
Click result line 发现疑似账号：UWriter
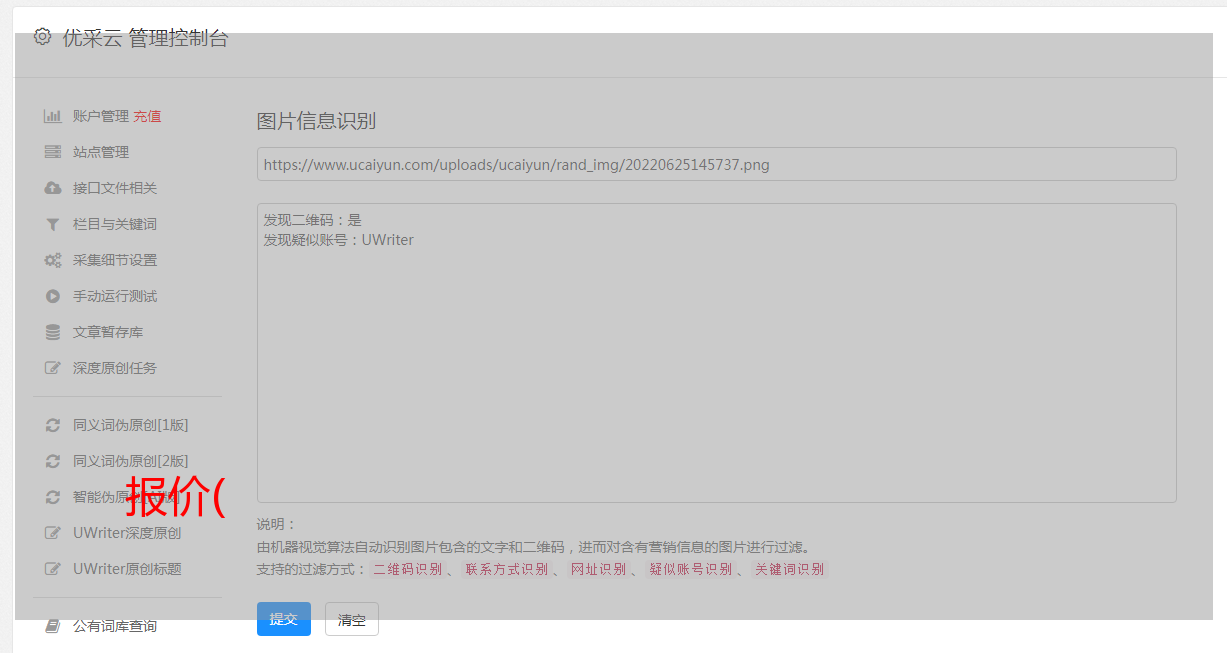click(338, 240)
